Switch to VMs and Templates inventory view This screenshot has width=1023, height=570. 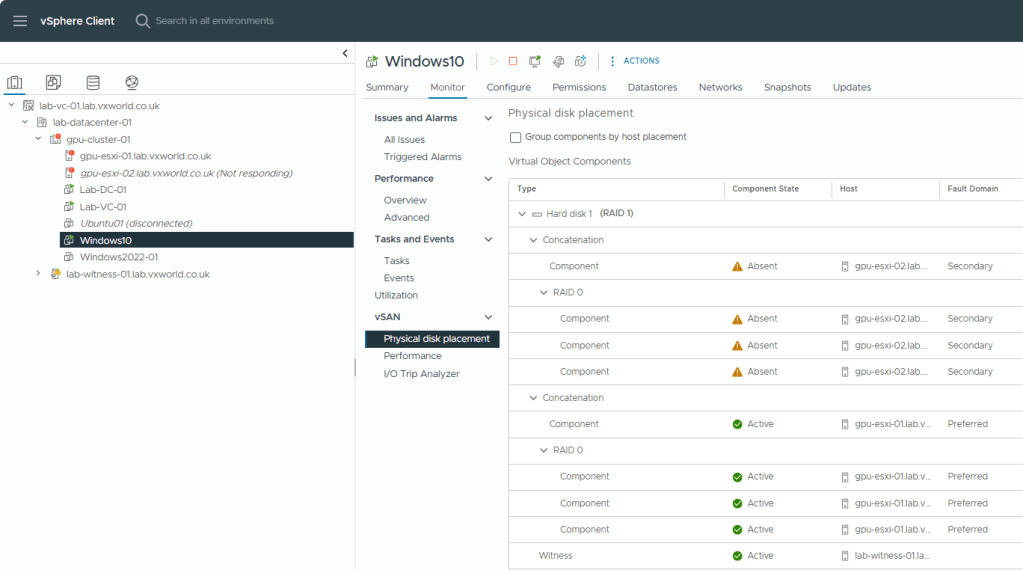click(x=53, y=82)
